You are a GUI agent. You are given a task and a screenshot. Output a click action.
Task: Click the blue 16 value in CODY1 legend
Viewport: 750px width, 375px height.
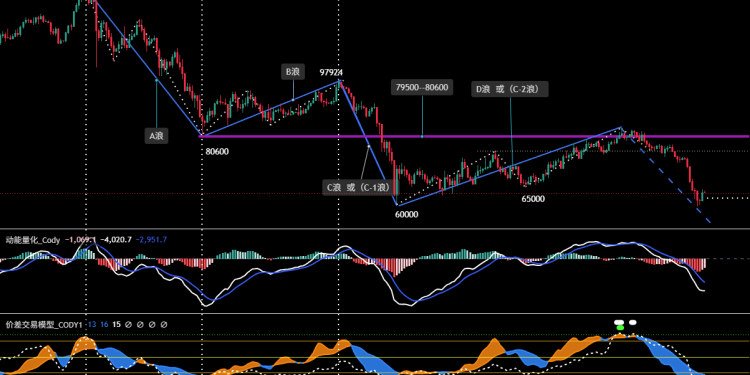tap(104, 324)
